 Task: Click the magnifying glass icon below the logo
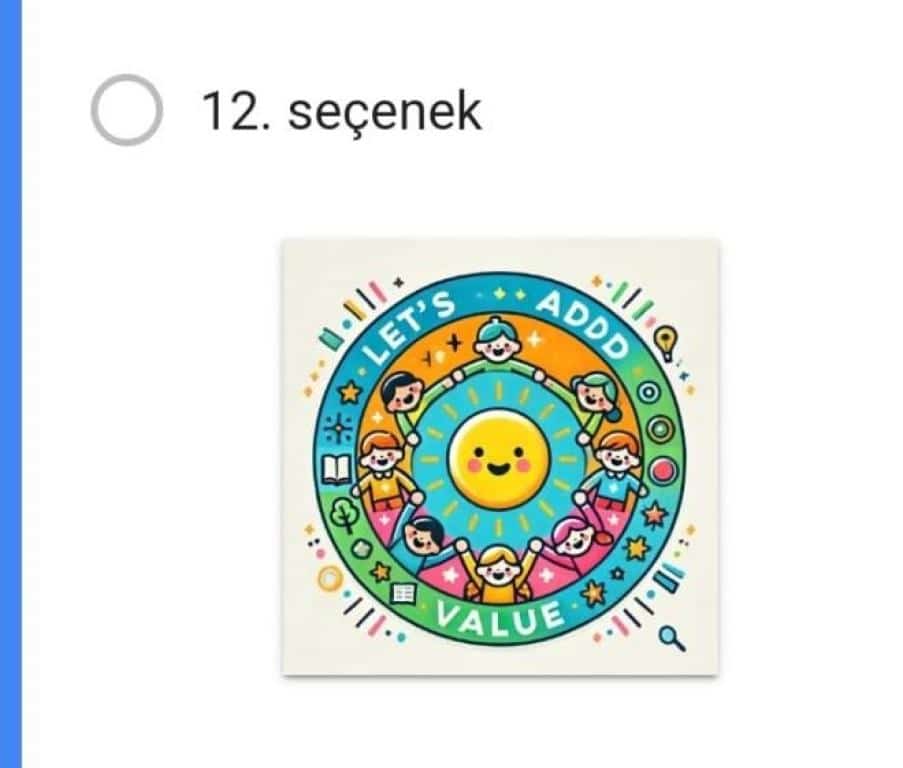coord(672,638)
